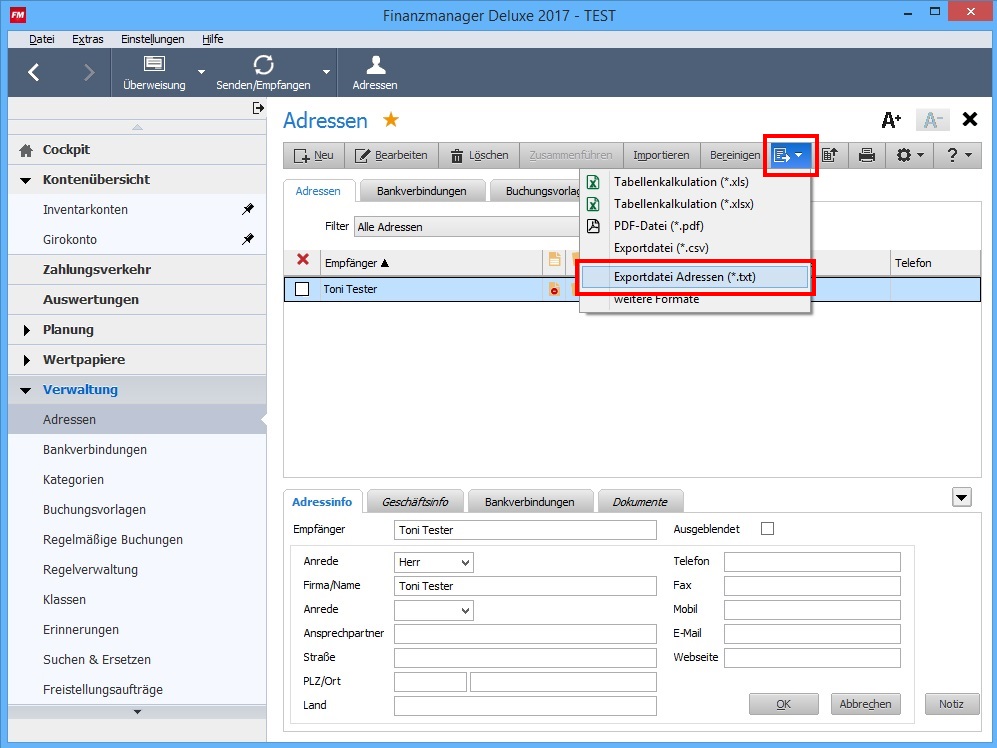Expand the Planung section
The width and height of the screenshot is (997, 748).
coord(27,330)
